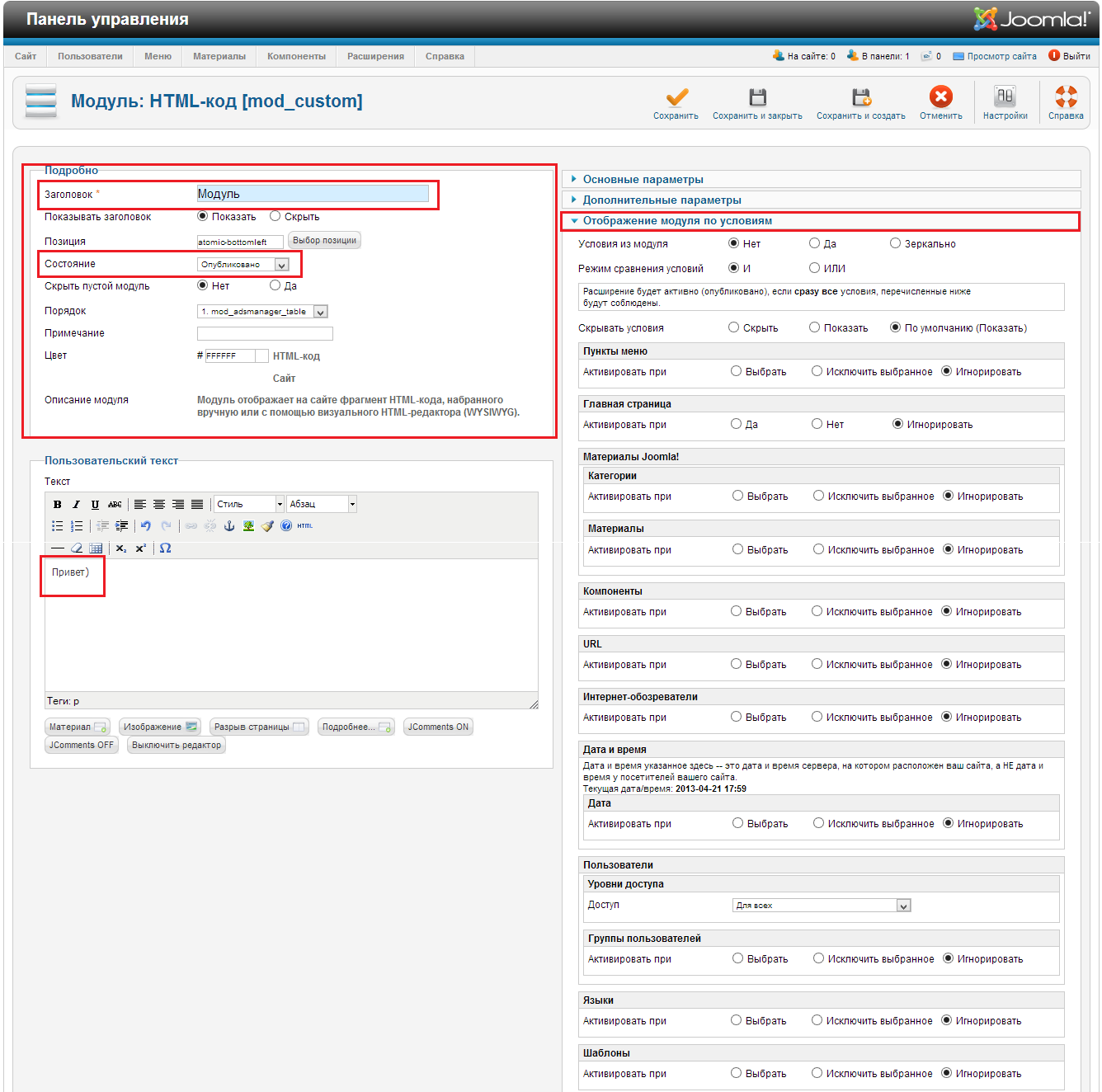Toggle bold formatting in the editor
This screenshot has height=1092, width=1102.
57,504
